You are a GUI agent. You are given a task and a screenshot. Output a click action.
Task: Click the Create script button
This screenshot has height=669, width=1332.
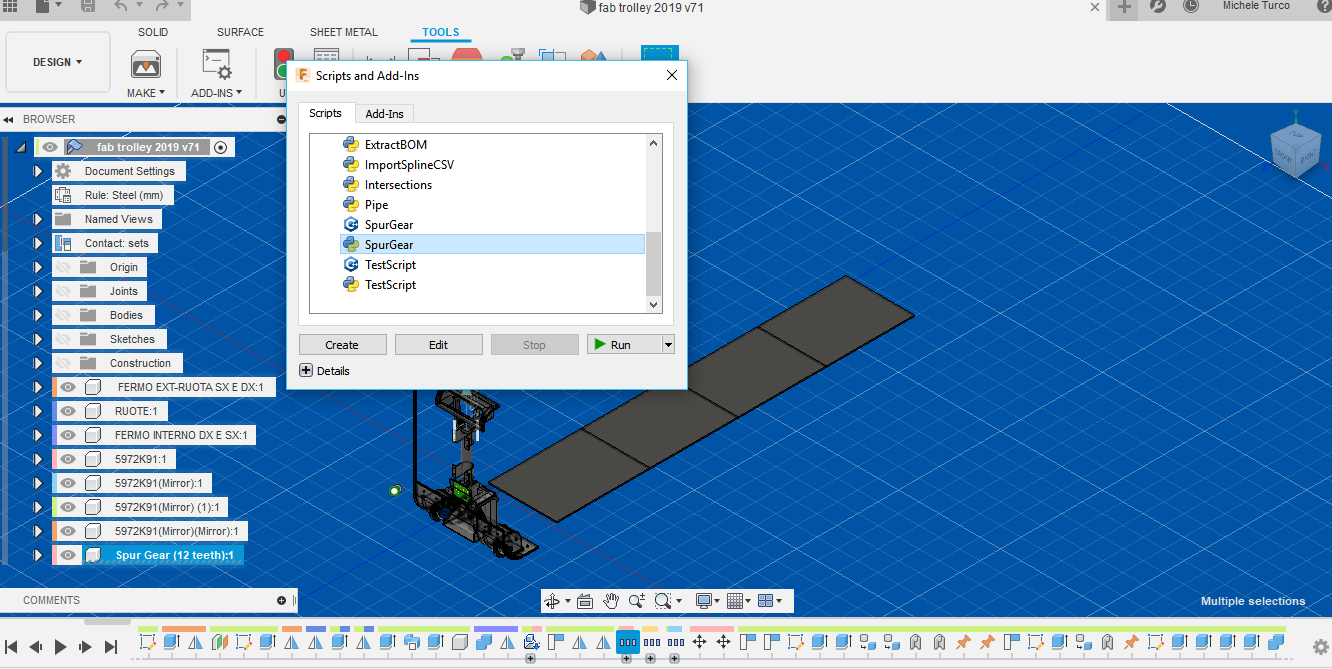pyautogui.click(x=342, y=345)
